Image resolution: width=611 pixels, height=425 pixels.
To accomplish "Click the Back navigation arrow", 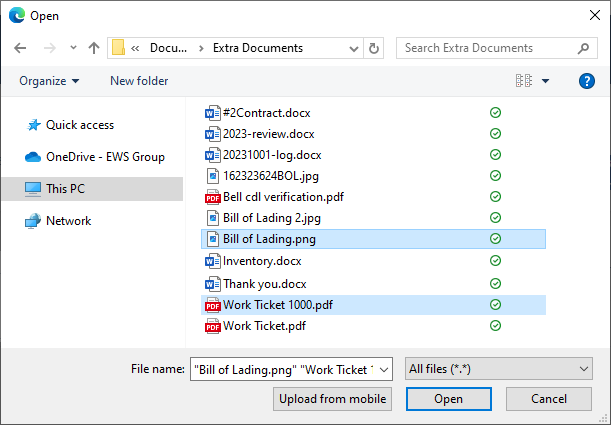I will pos(21,48).
